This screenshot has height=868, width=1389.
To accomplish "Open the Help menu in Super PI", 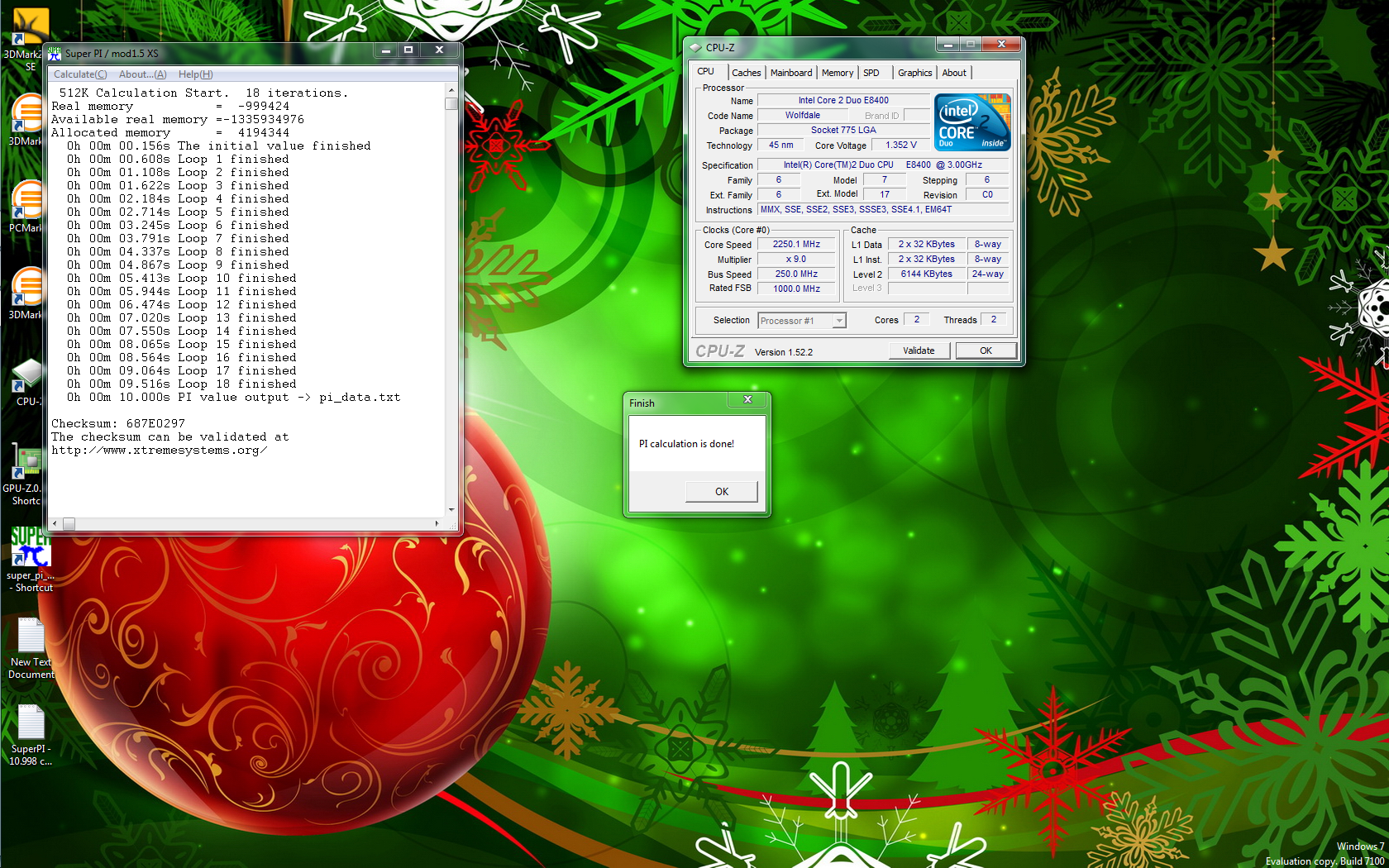I will (x=195, y=74).
